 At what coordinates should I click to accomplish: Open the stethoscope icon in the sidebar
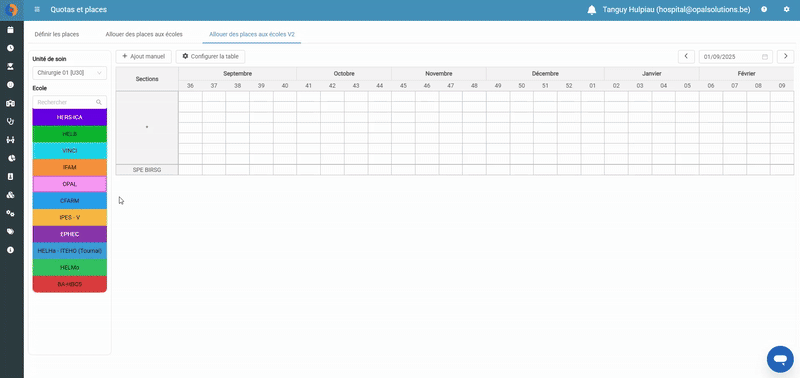click(x=10, y=121)
